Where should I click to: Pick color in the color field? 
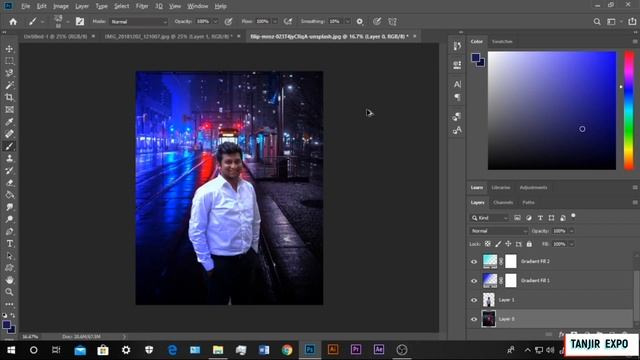click(552, 110)
